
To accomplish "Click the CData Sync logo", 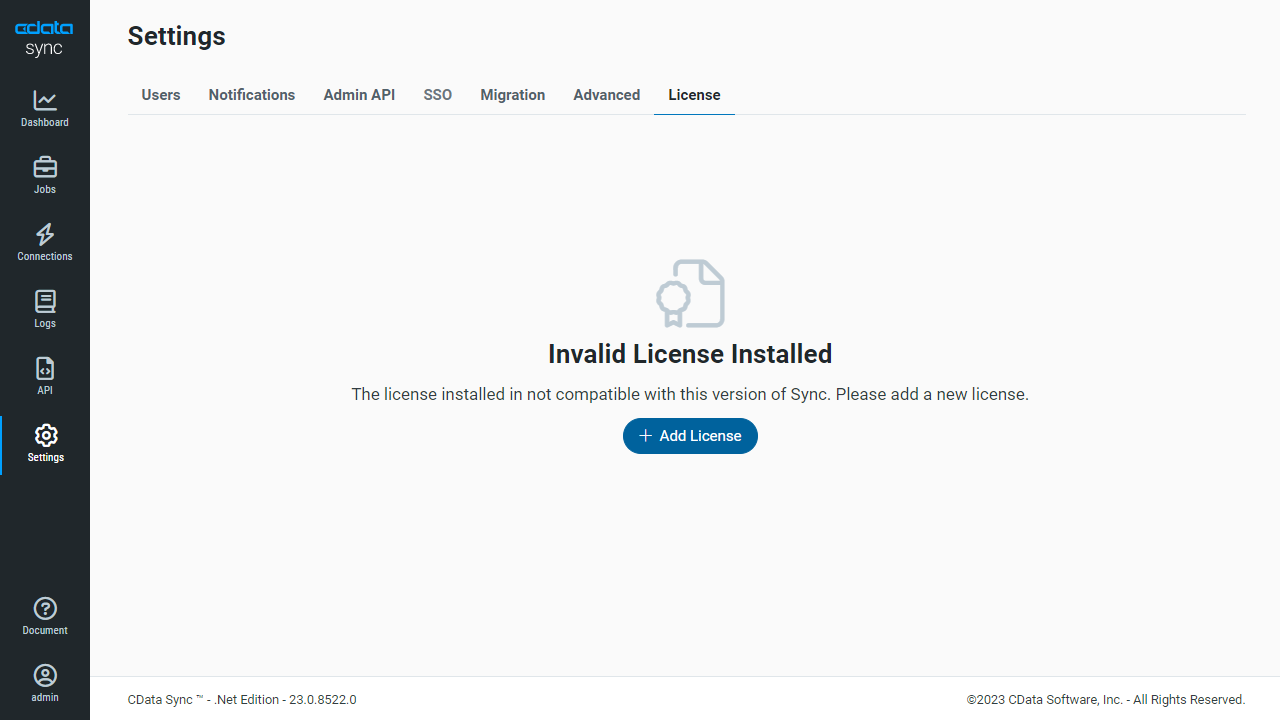I will (44, 39).
